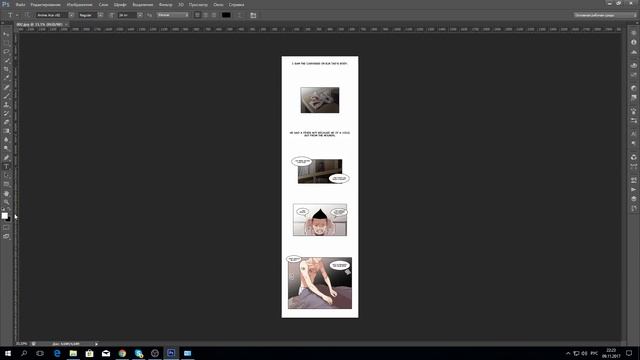Click the font size value field
This screenshot has height=360, width=640.
pos(127,15)
